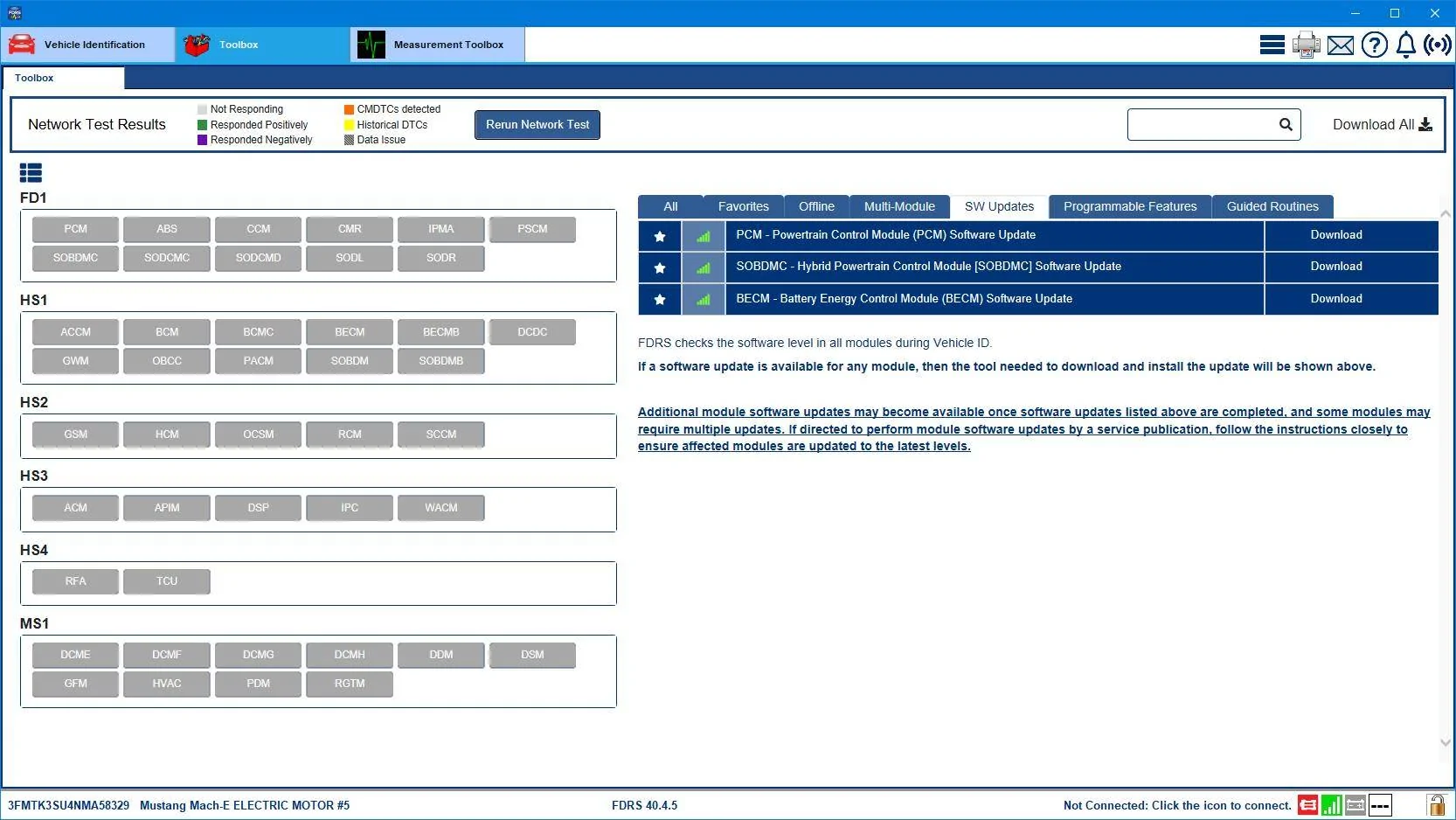Select the HVAC module in MS1
This screenshot has height=820, width=1456.
coord(167,684)
